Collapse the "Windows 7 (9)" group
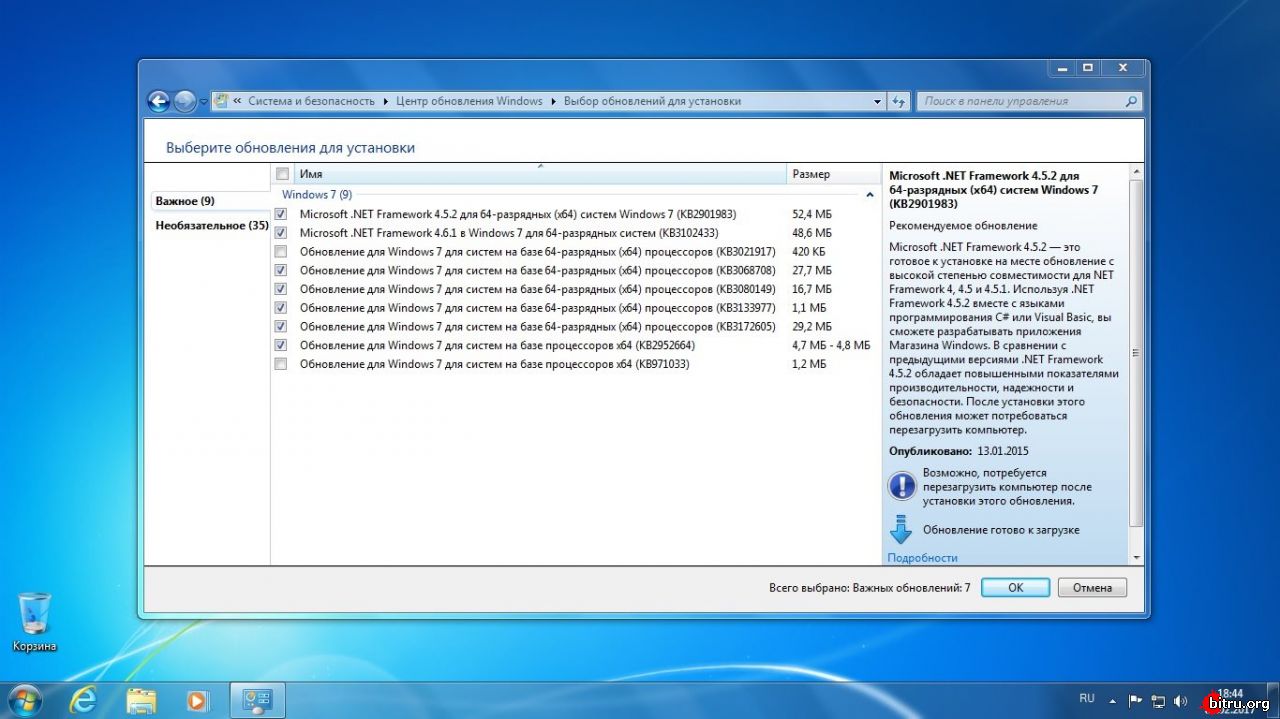1280x719 pixels. tap(869, 195)
